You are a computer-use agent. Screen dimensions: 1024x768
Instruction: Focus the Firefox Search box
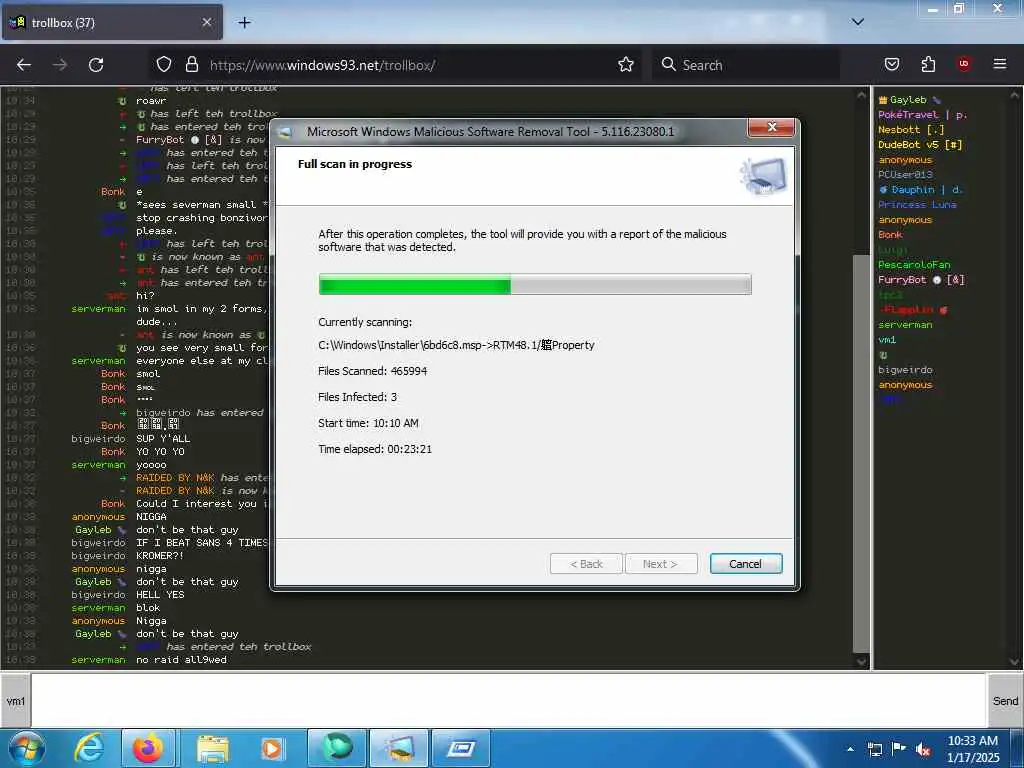(x=744, y=65)
